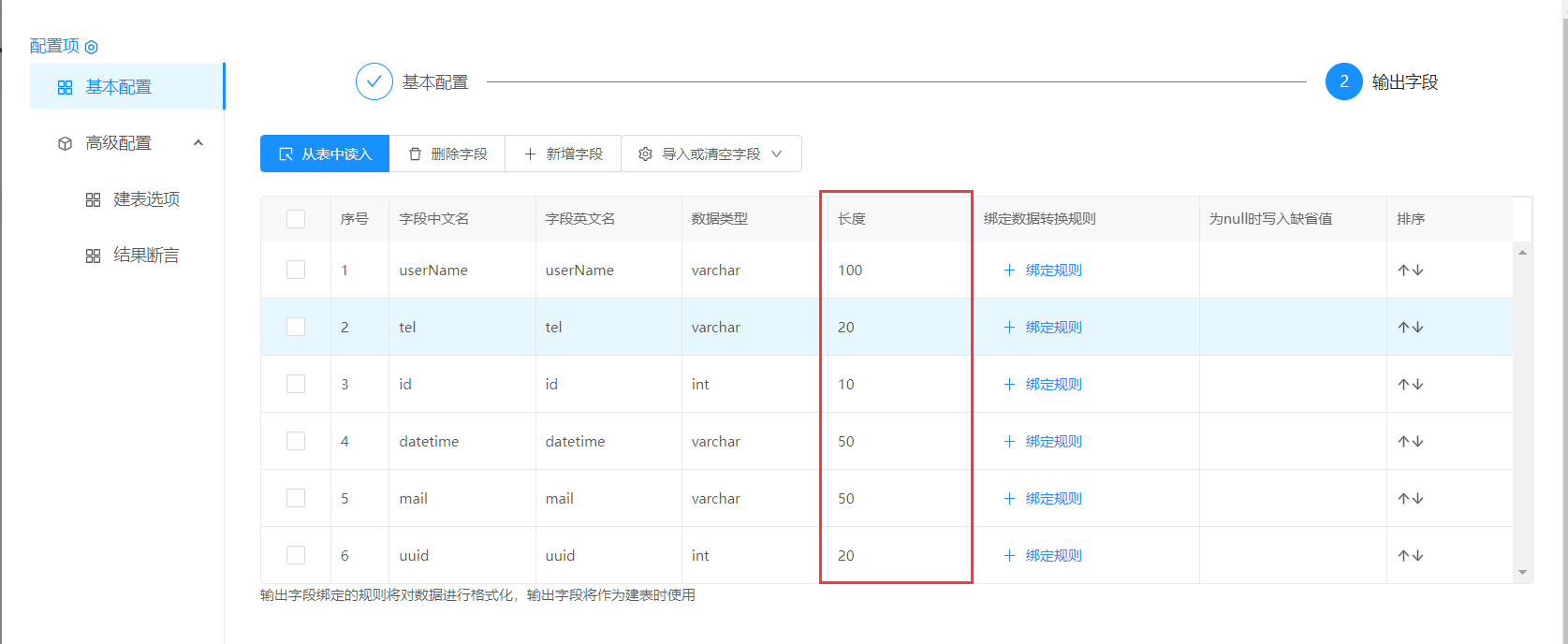Click the target icon next to 配置项
This screenshot has height=644, width=1568.
92,47
